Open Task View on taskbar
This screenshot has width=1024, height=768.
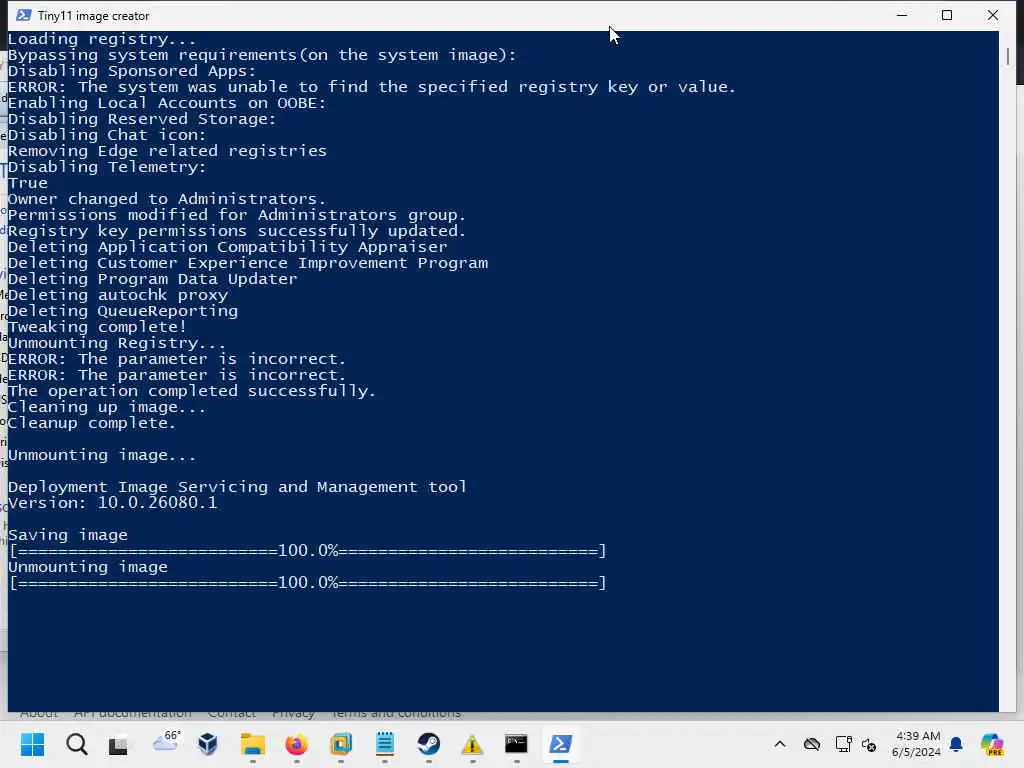click(118, 745)
